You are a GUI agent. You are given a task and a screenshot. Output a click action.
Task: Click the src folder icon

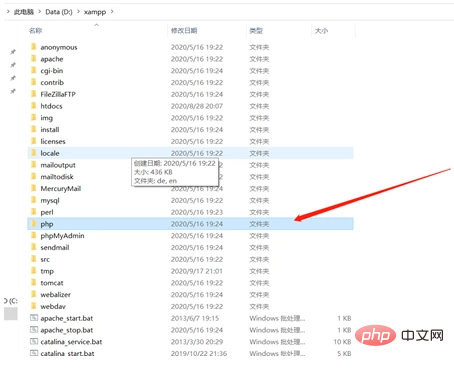click(x=33, y=259)
